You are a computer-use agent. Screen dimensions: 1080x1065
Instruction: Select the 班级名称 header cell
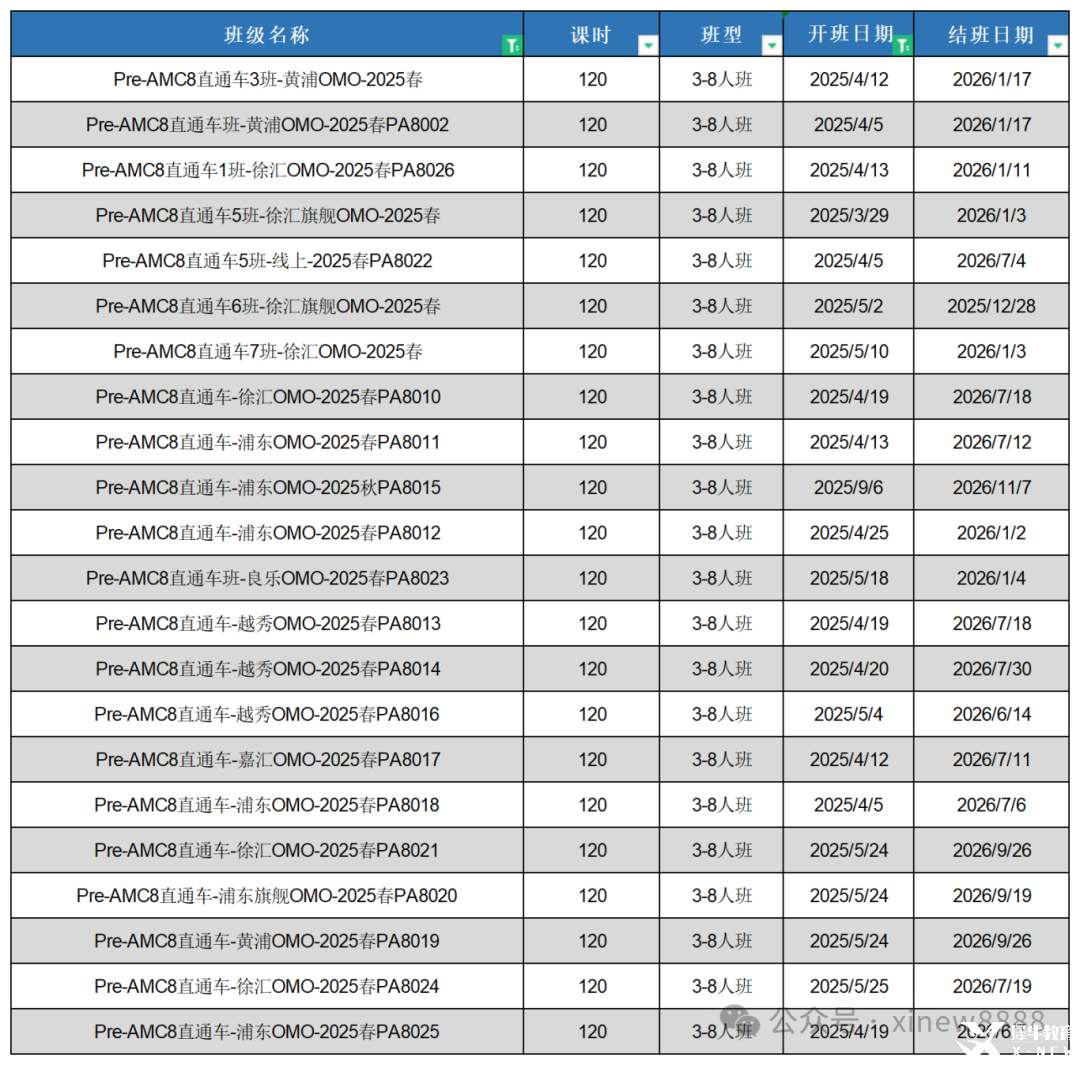pyautogui.click(x=267, y=34)
